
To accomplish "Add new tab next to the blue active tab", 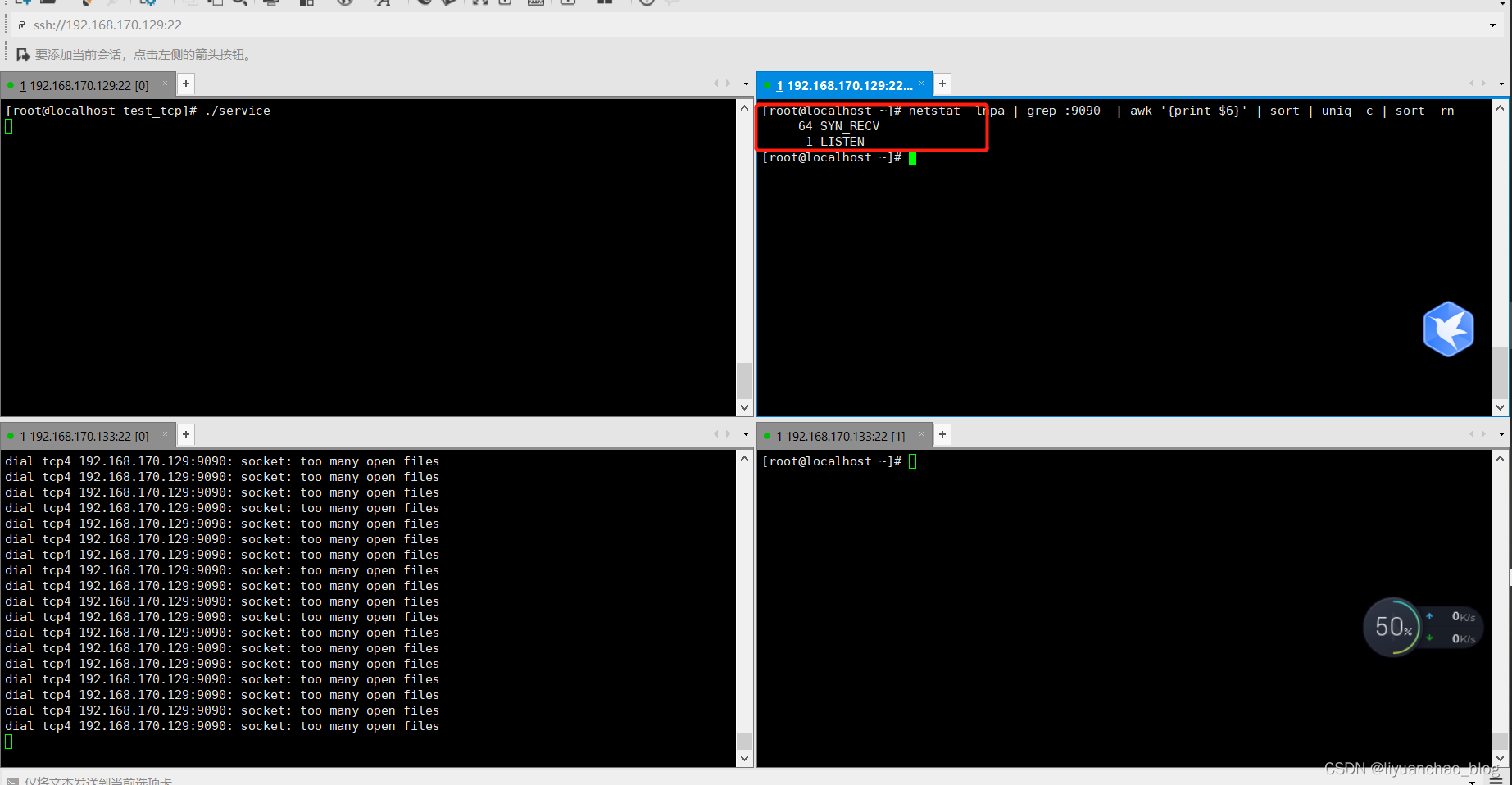I will tap(942, 84).
